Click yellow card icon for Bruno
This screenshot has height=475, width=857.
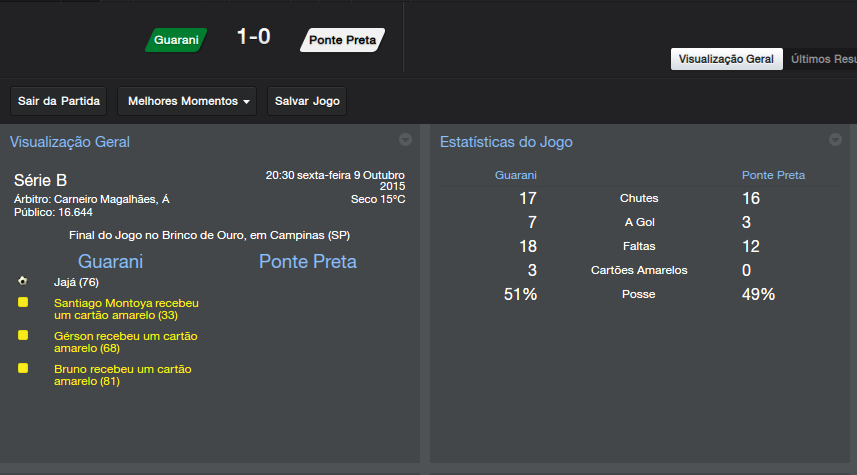coord(23,368)
